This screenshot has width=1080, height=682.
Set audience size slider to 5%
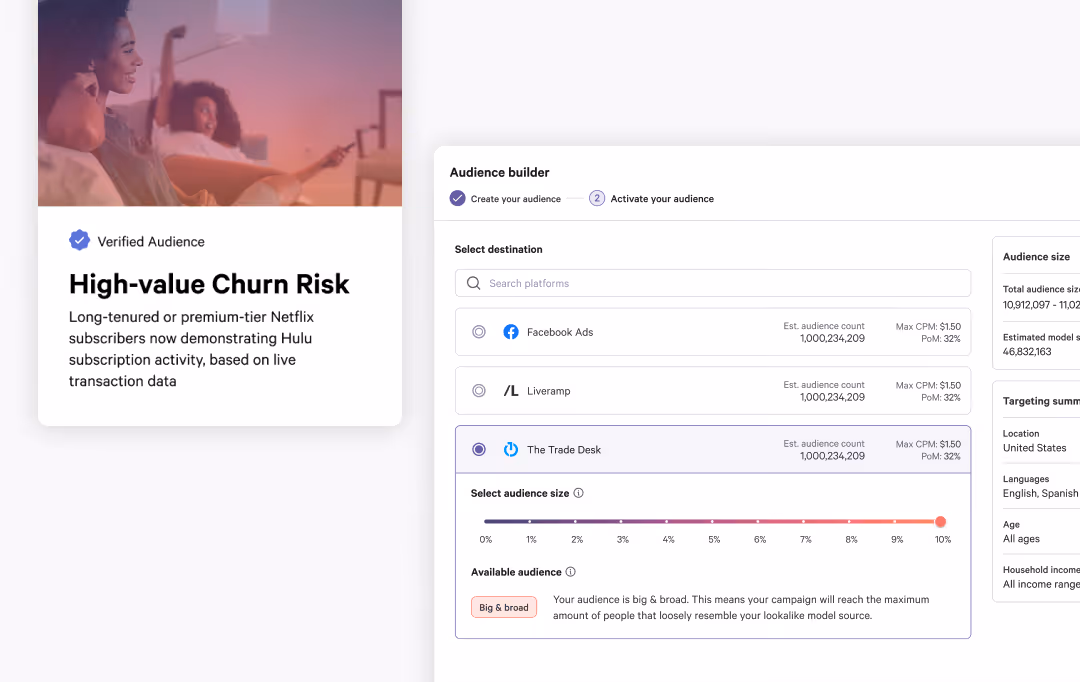712,521
